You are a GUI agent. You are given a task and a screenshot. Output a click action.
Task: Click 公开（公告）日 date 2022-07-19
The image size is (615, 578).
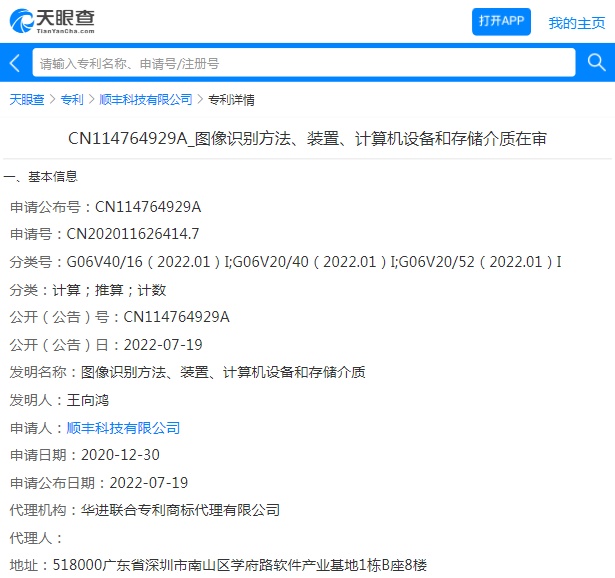[163, 345]
